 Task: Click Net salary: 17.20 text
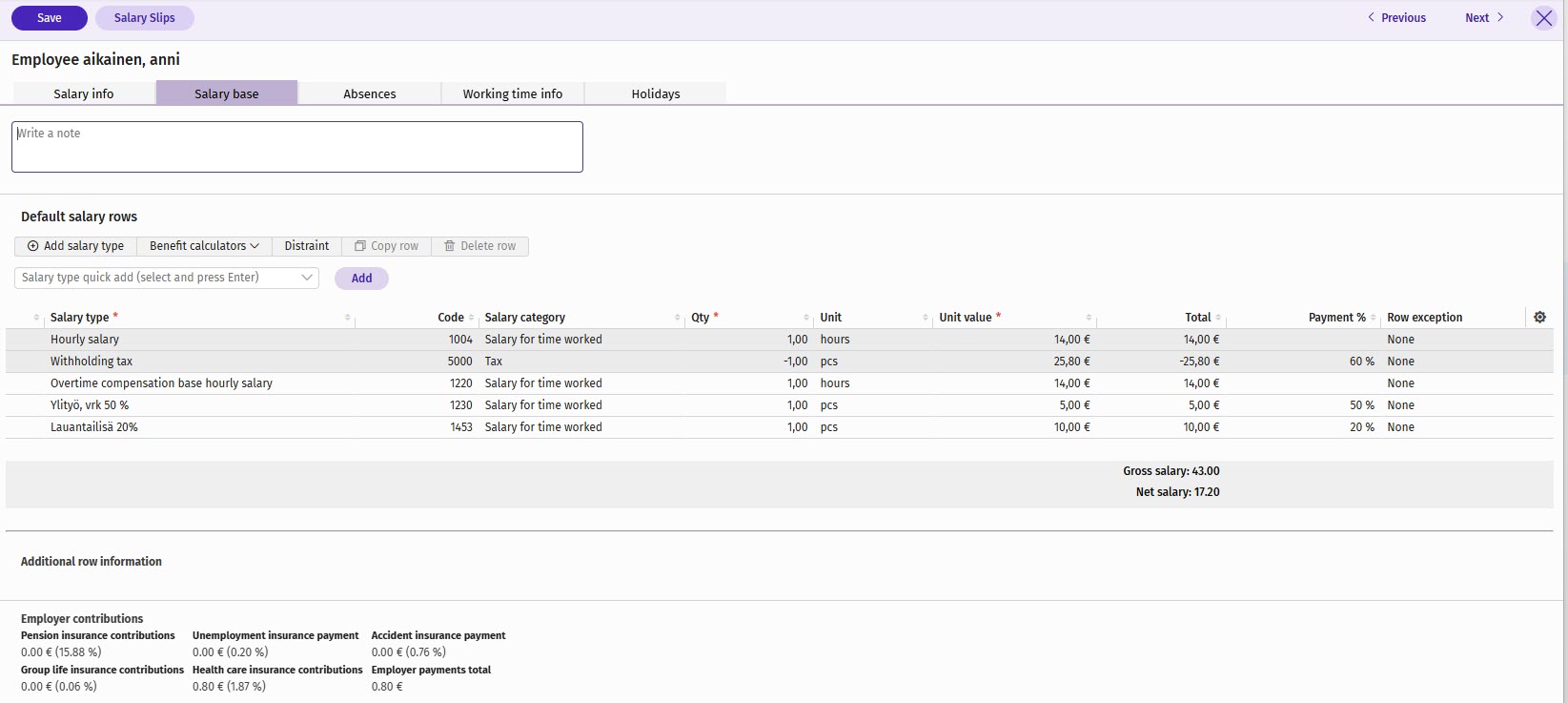[1177, 492]
